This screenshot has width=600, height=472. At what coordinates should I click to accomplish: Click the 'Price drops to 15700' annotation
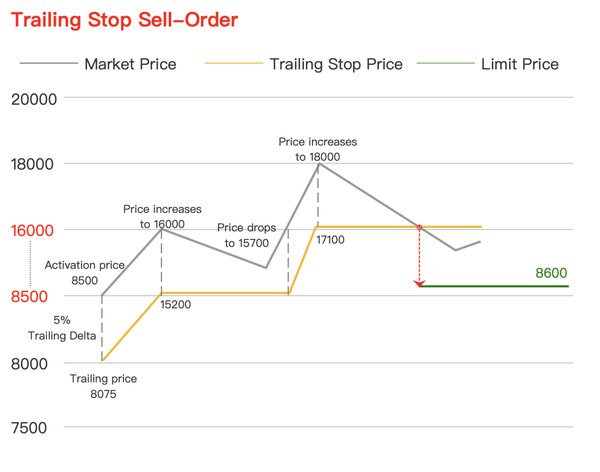coord(246,235)
